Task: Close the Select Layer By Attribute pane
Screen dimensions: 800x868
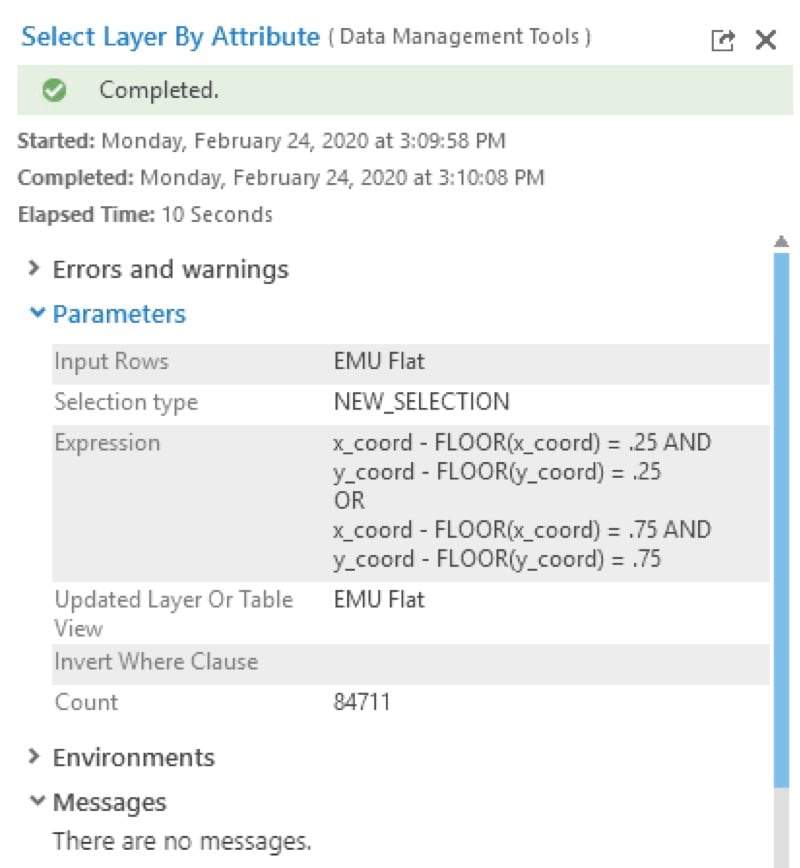Action: [766, 40]
